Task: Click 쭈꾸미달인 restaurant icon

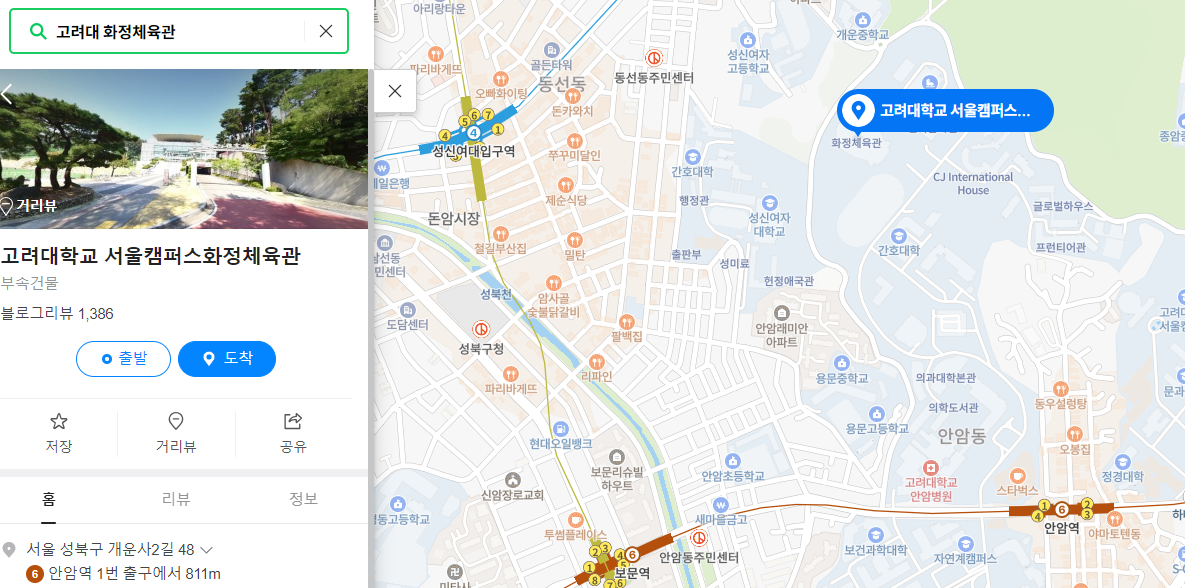Action: coord(574,141)
